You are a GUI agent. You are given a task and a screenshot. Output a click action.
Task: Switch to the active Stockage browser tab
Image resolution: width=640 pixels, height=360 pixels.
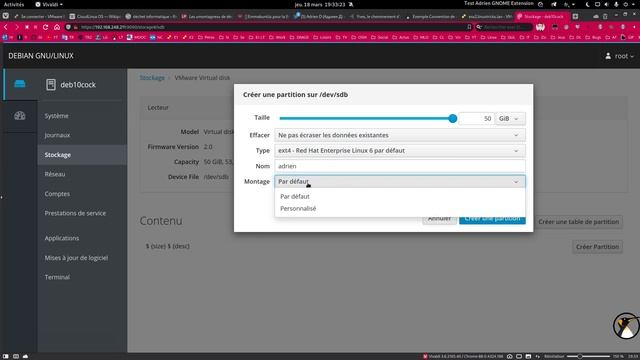pyautogui.click(x=542, y=16)
